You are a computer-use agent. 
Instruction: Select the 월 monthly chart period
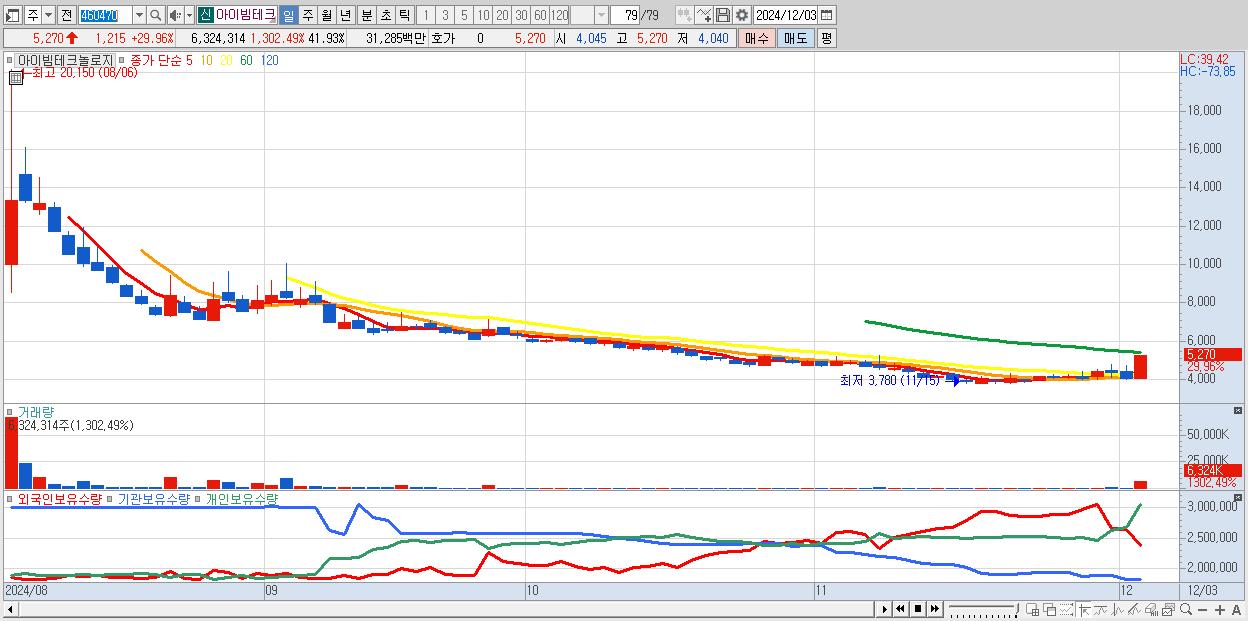pos(326,16)
